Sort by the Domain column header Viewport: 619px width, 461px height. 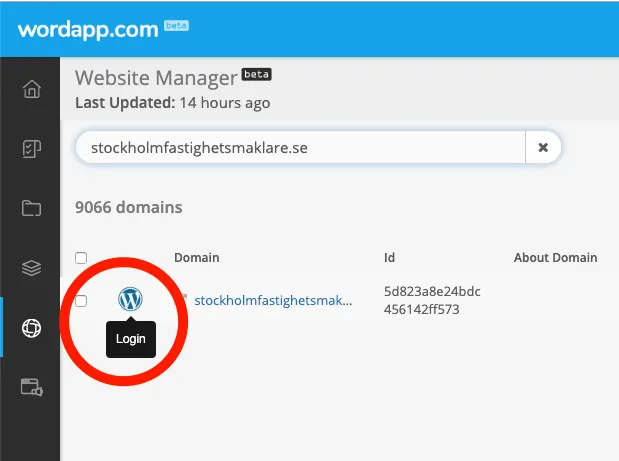197,257
